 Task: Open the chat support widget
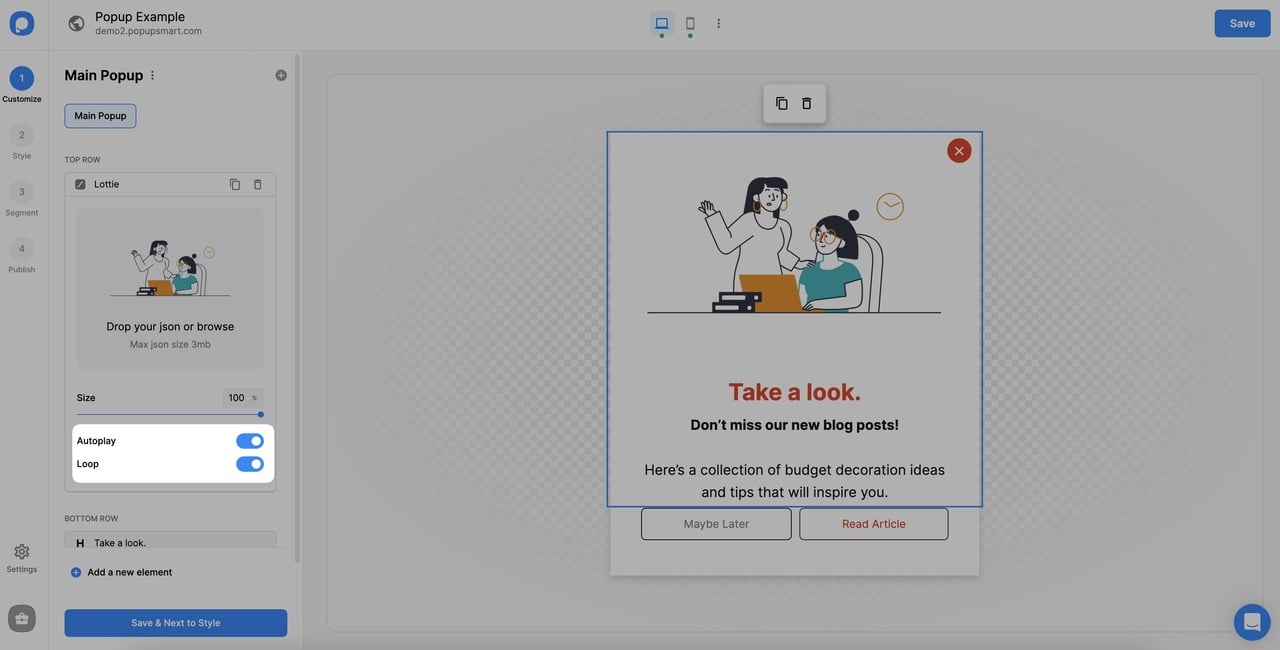click(x=1252, y=622)
